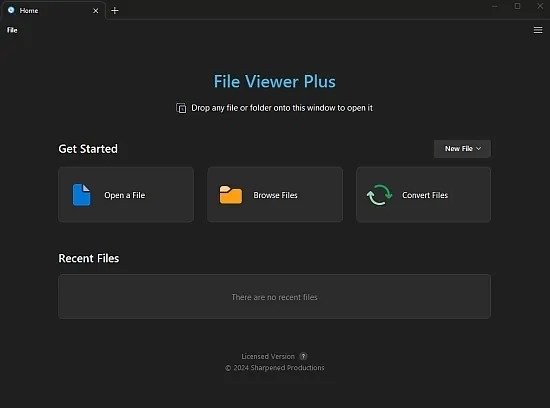The height and width of the screenshot is (408, 550).
Task: Click the Licensed Version text
Action: point(268,356)
